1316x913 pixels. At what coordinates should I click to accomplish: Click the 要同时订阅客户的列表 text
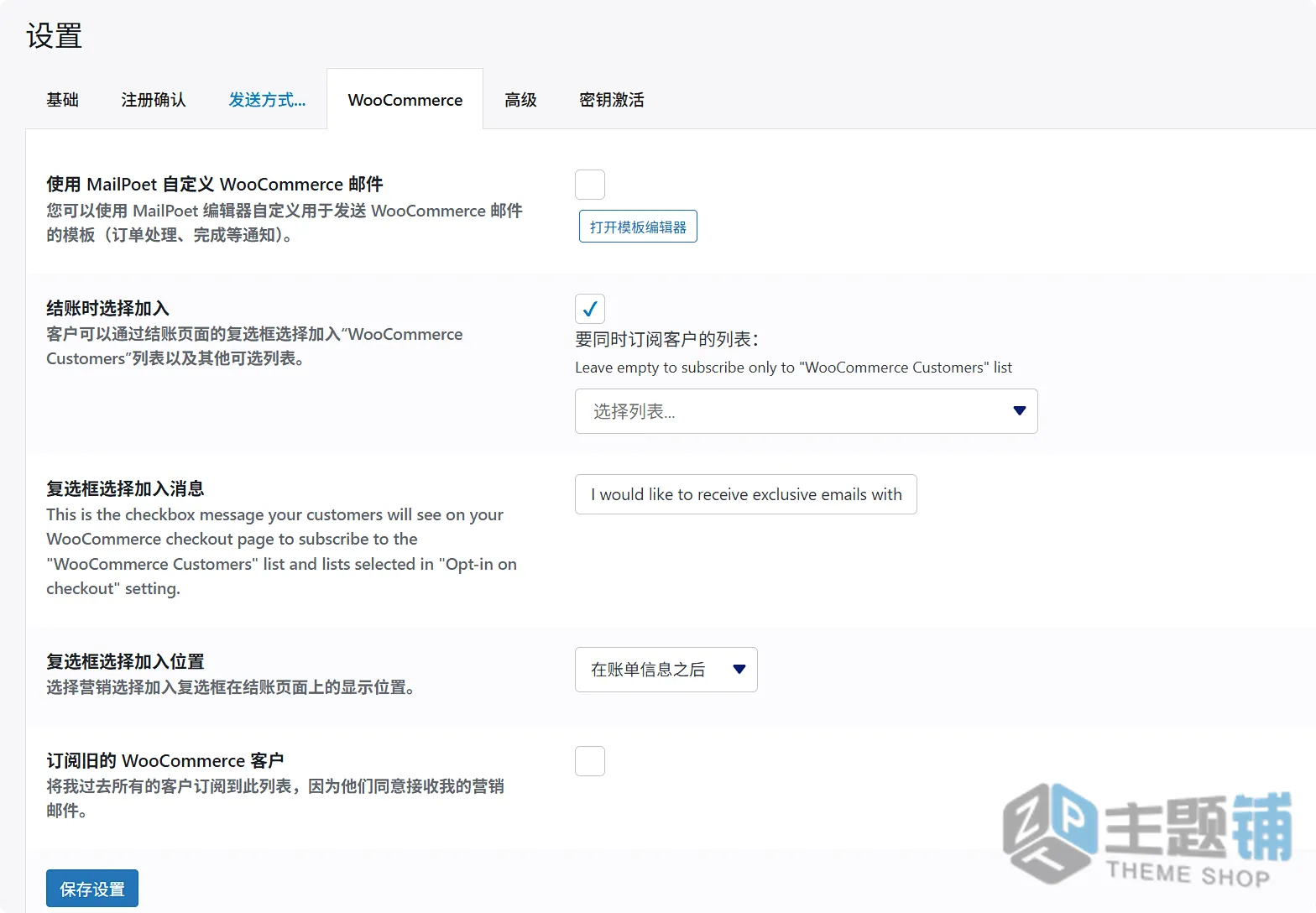pyautogui.click(x=666, y=339)
